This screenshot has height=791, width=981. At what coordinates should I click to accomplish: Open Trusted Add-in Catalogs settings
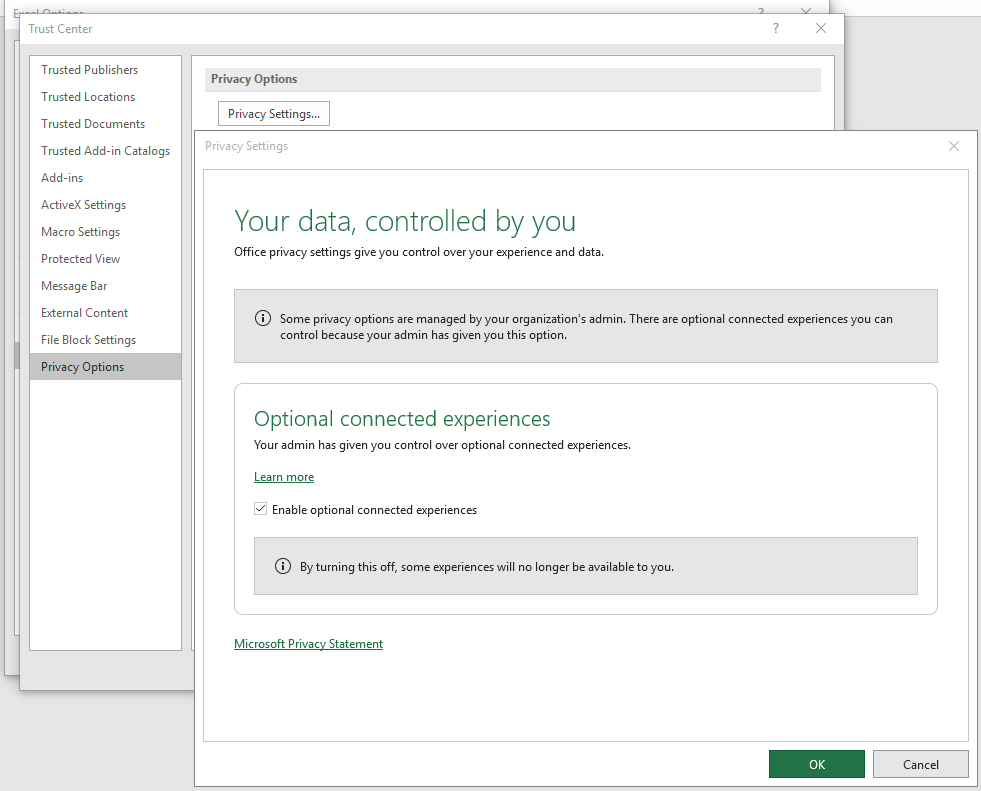pos(104,150)
